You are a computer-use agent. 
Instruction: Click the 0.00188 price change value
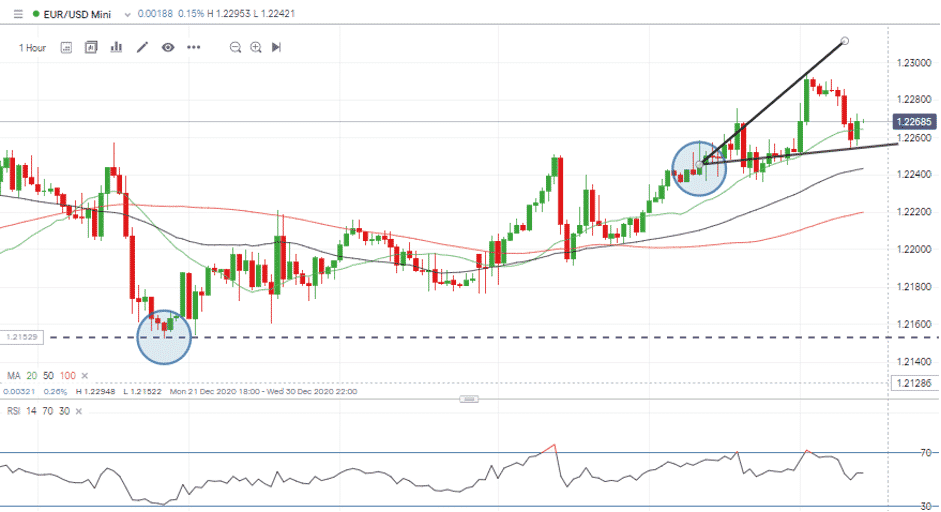[155, 13]
